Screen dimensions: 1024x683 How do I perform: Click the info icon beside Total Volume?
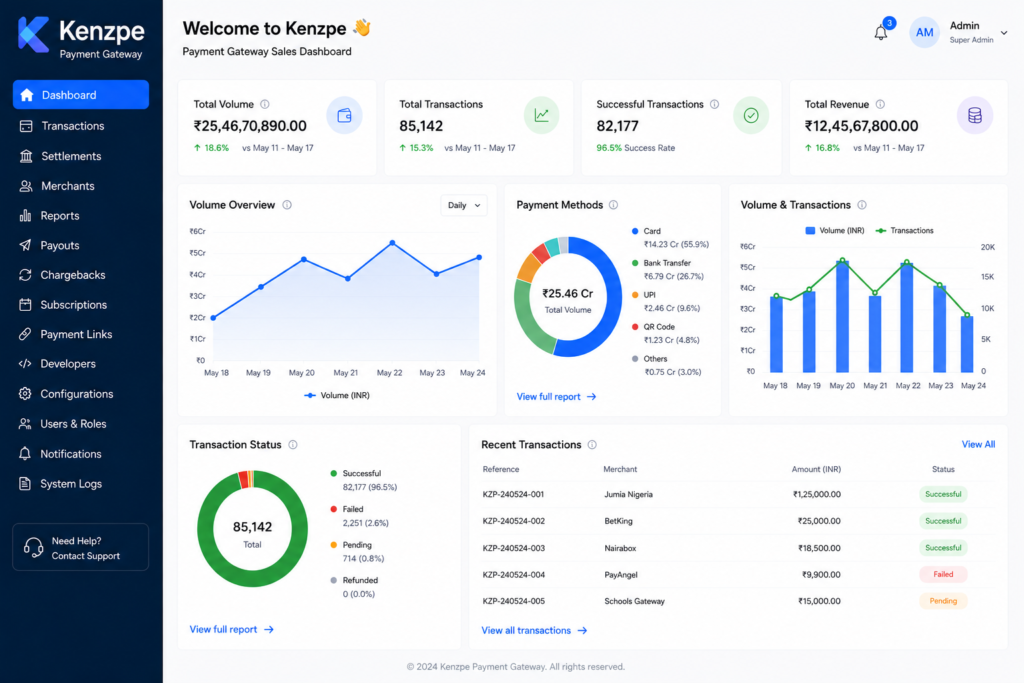264,104
